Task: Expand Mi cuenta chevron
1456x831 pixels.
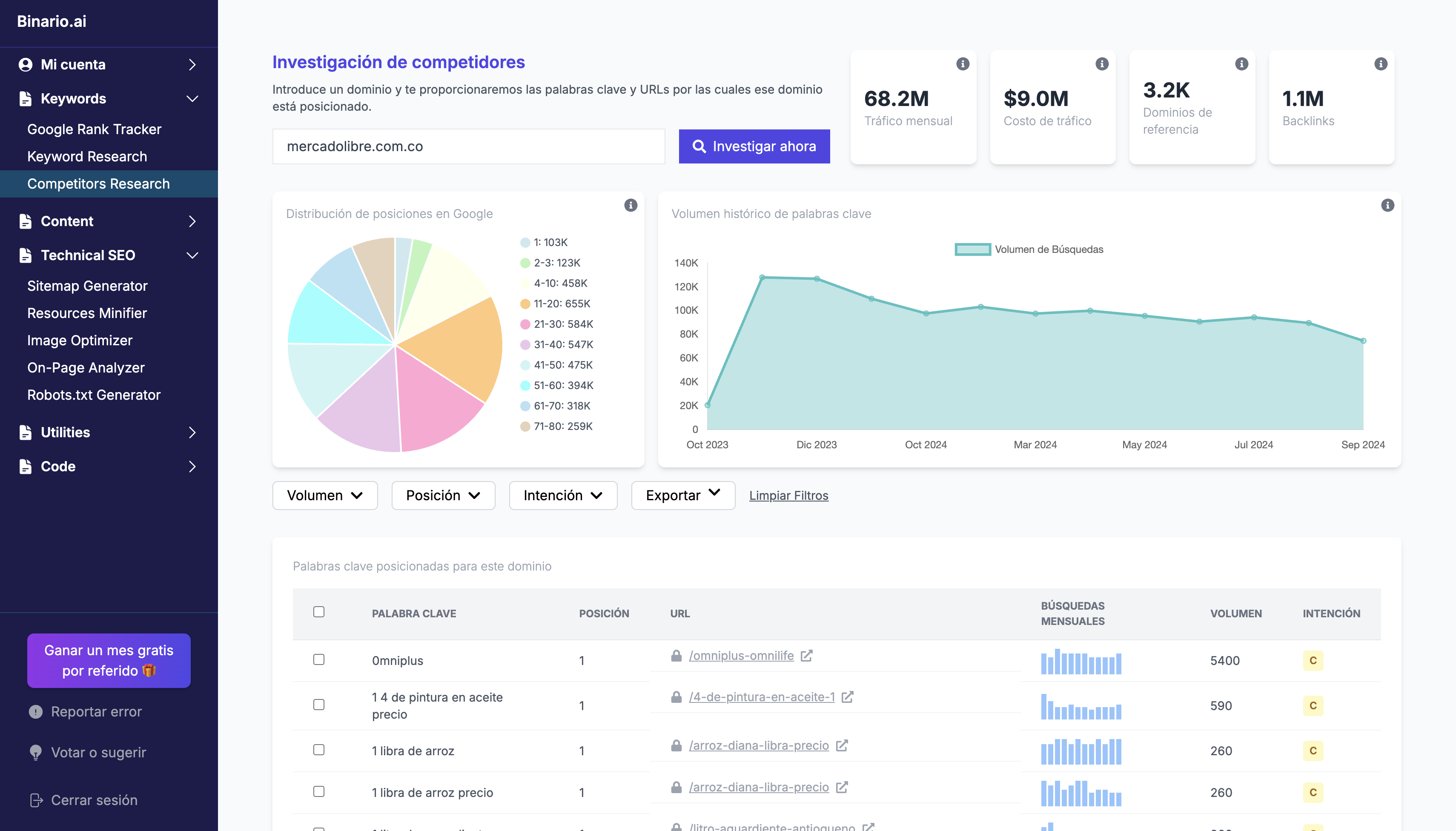Action: click(192, 64)
